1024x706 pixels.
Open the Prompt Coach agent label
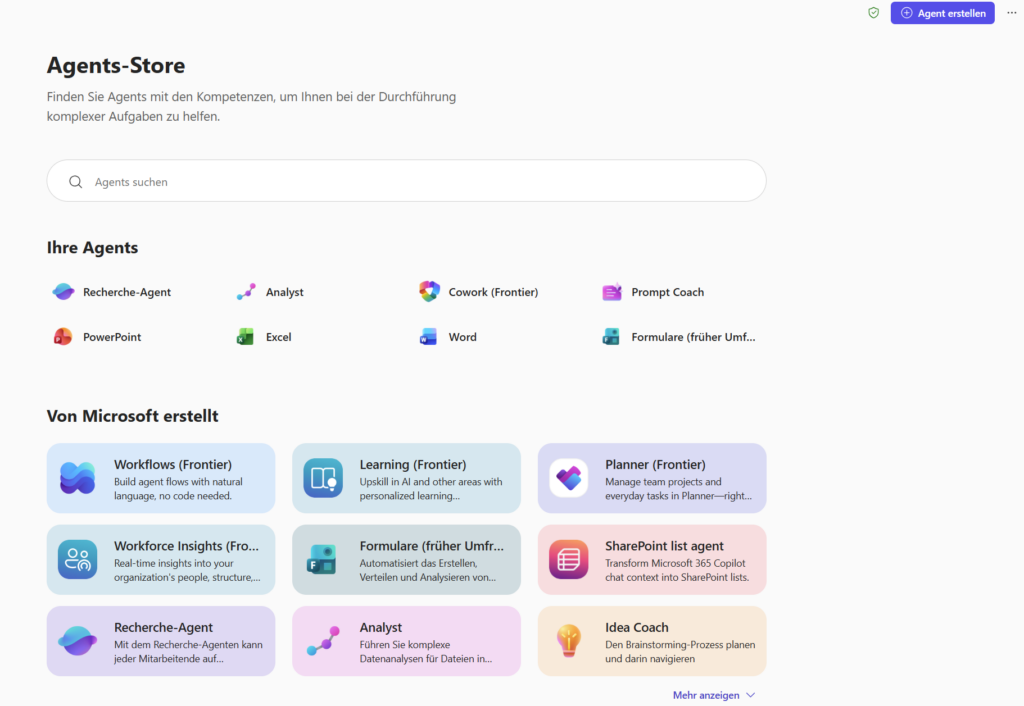coord(667,292)
